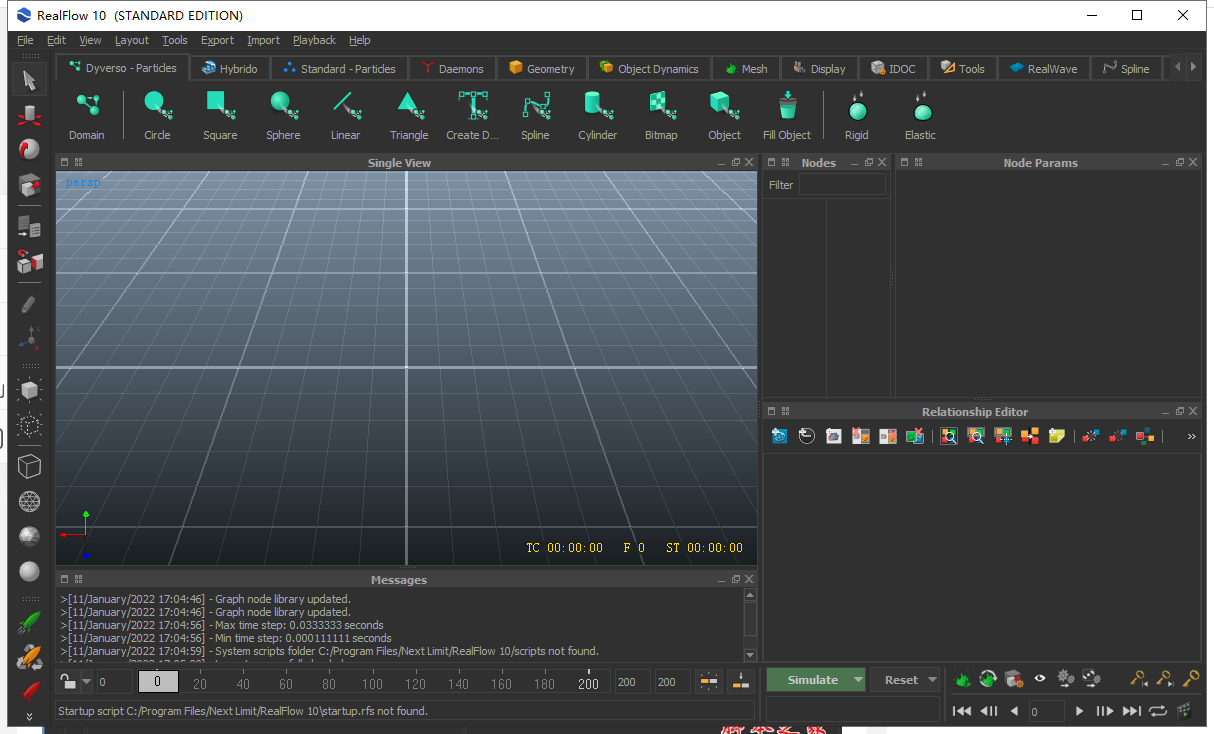Toggle the eye visibility icon
Screen dimensions: 1214x734
[x=1040, y=679]
